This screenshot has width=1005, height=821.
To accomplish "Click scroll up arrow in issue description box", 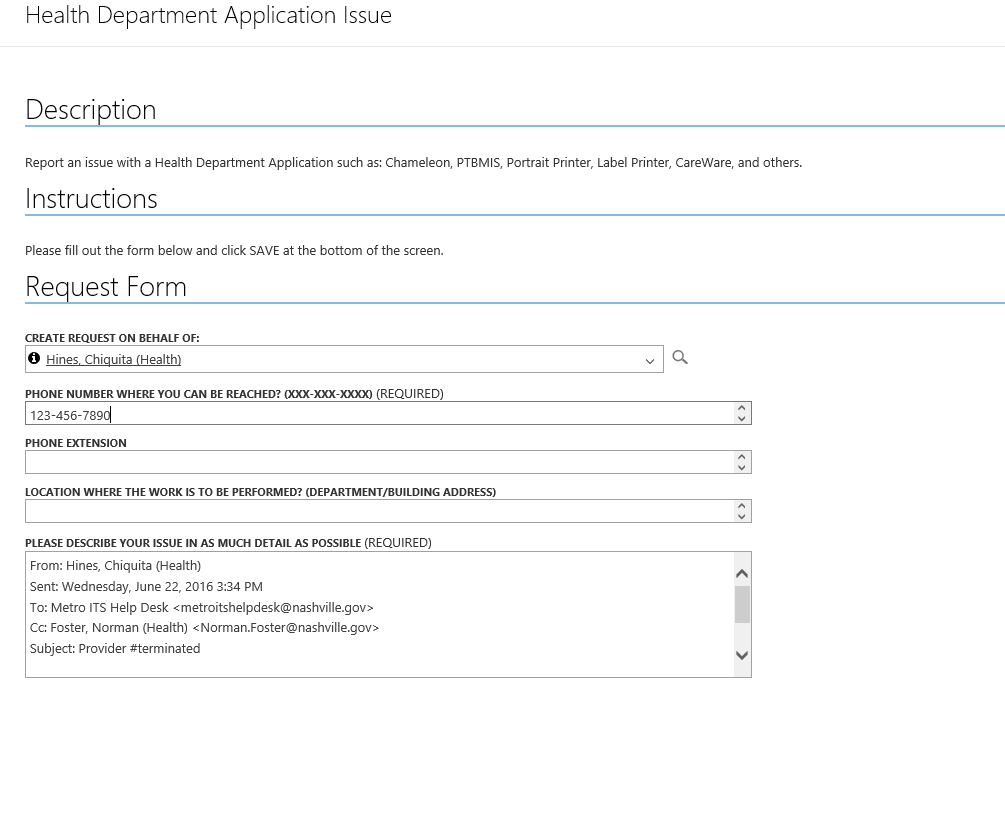I will tap(742, 574).
